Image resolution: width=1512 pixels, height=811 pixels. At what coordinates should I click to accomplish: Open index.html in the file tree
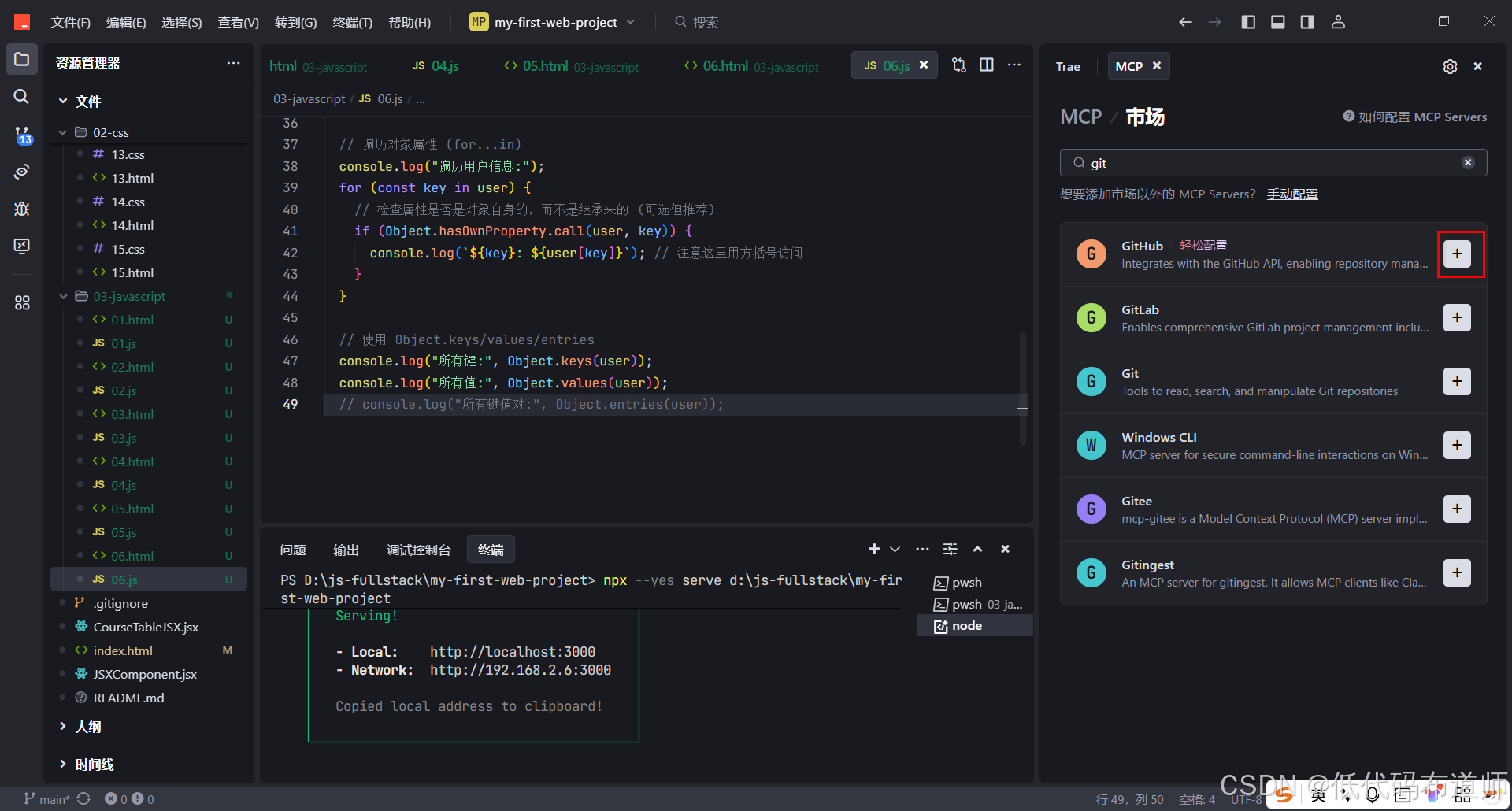150,650
